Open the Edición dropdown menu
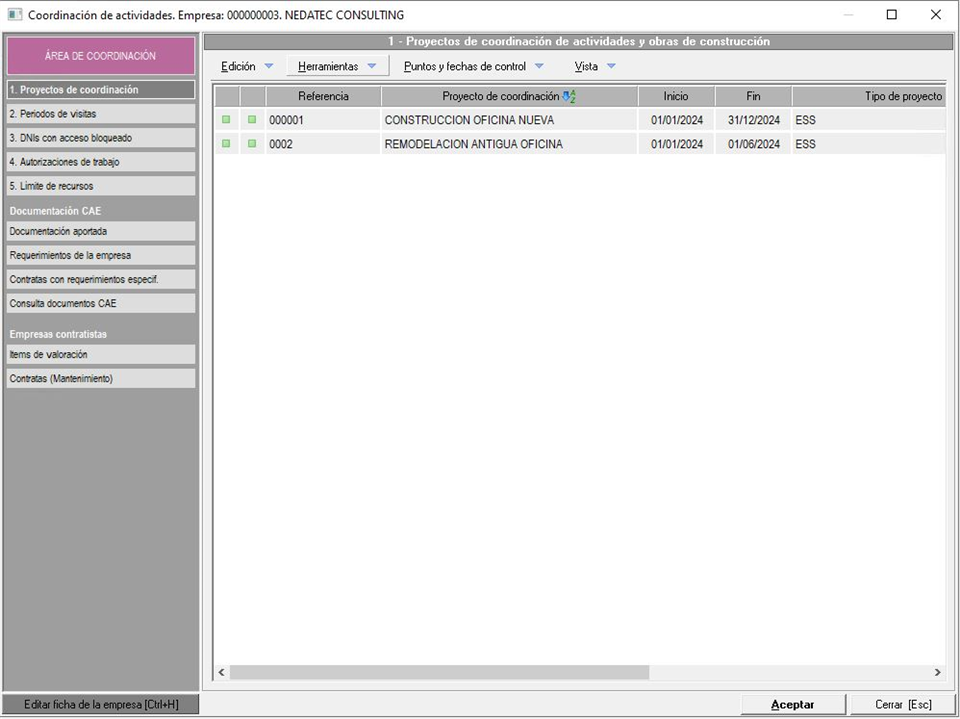The height and width of the screenshot is (719, 960). pos(247,67)
